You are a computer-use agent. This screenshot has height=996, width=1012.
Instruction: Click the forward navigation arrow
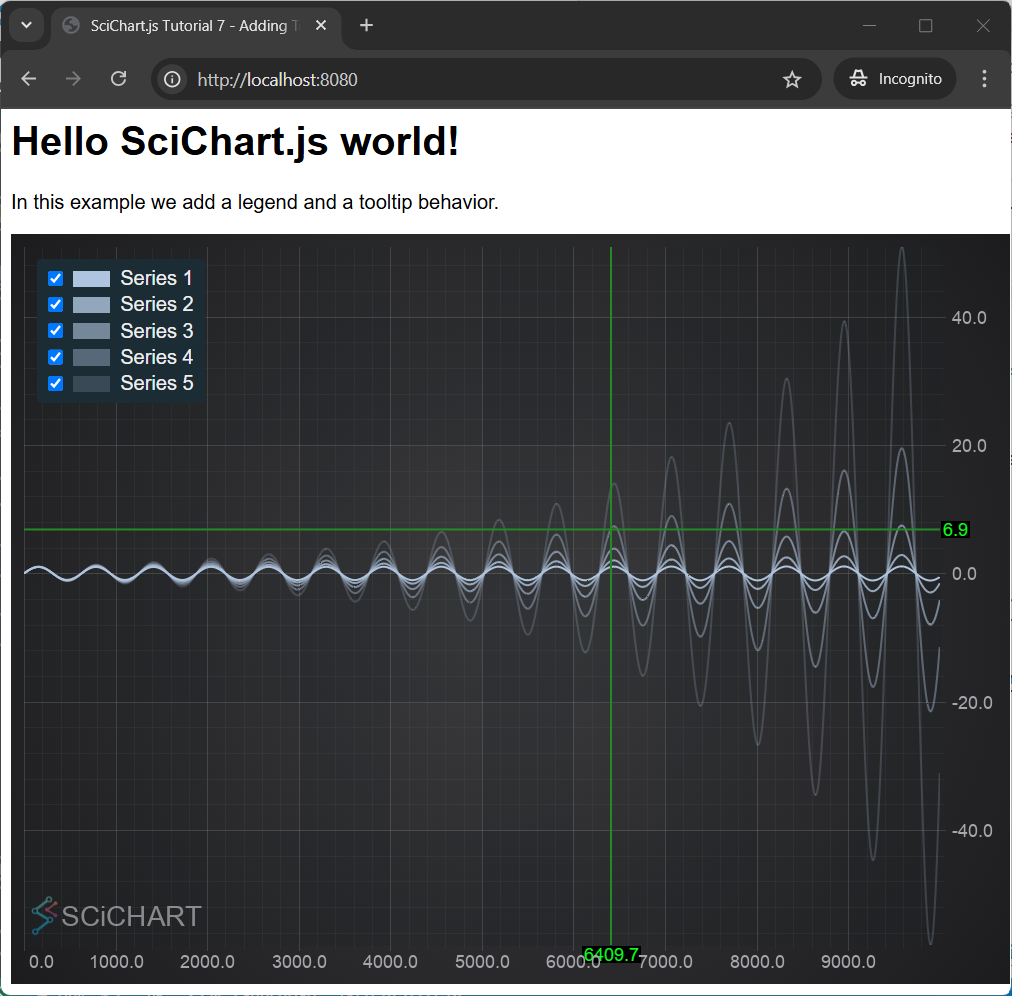(x=74, y=79)
